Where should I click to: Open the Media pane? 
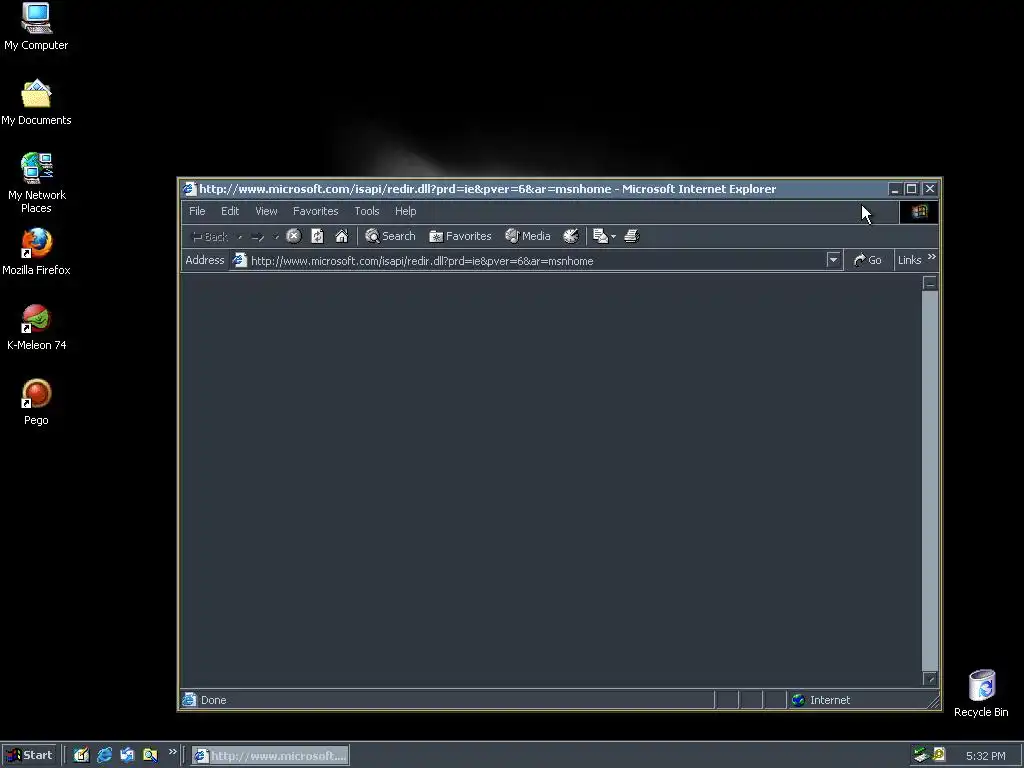click(528, 236)
